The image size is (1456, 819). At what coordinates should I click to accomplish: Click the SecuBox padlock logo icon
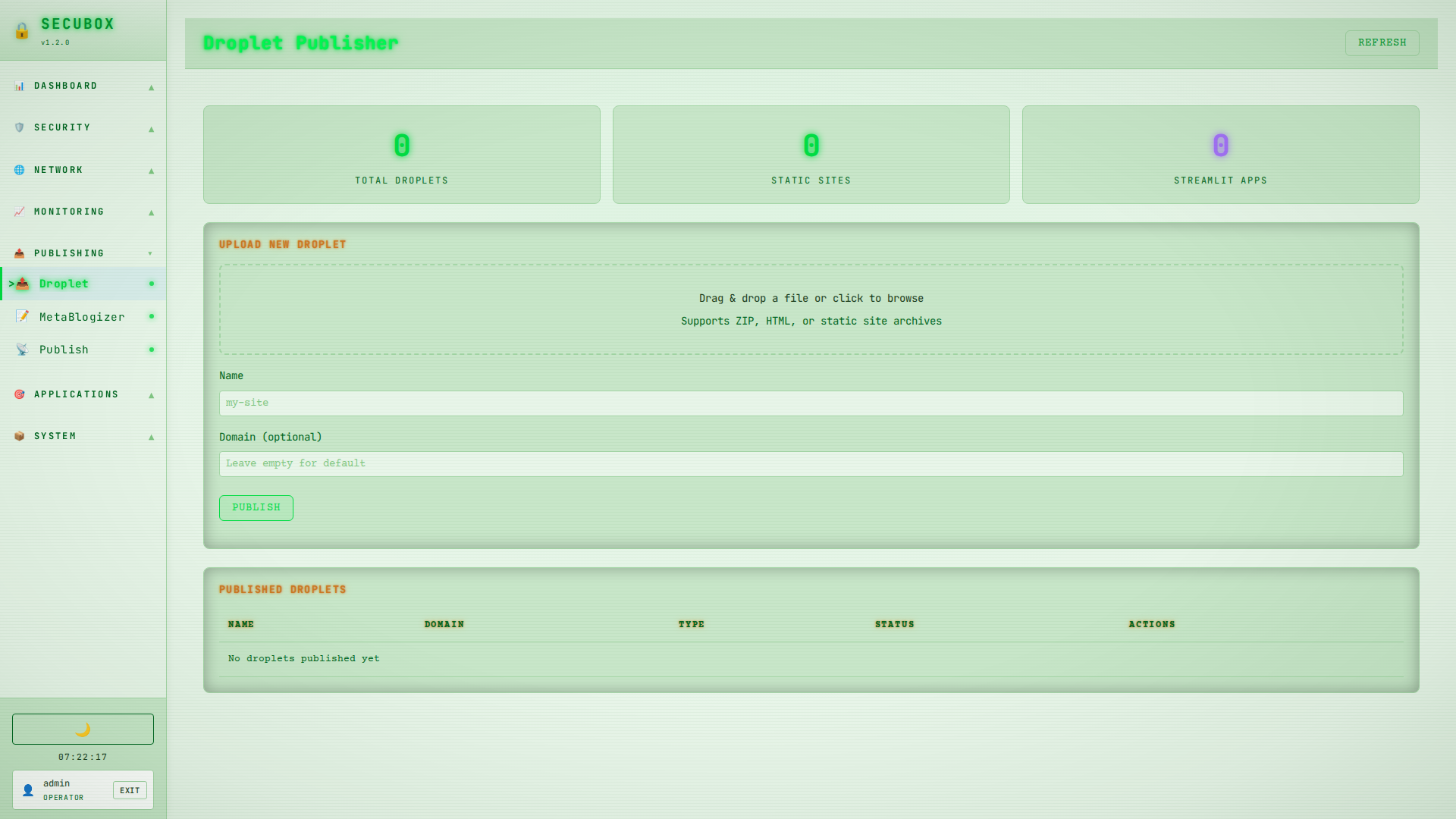[22, 31]
